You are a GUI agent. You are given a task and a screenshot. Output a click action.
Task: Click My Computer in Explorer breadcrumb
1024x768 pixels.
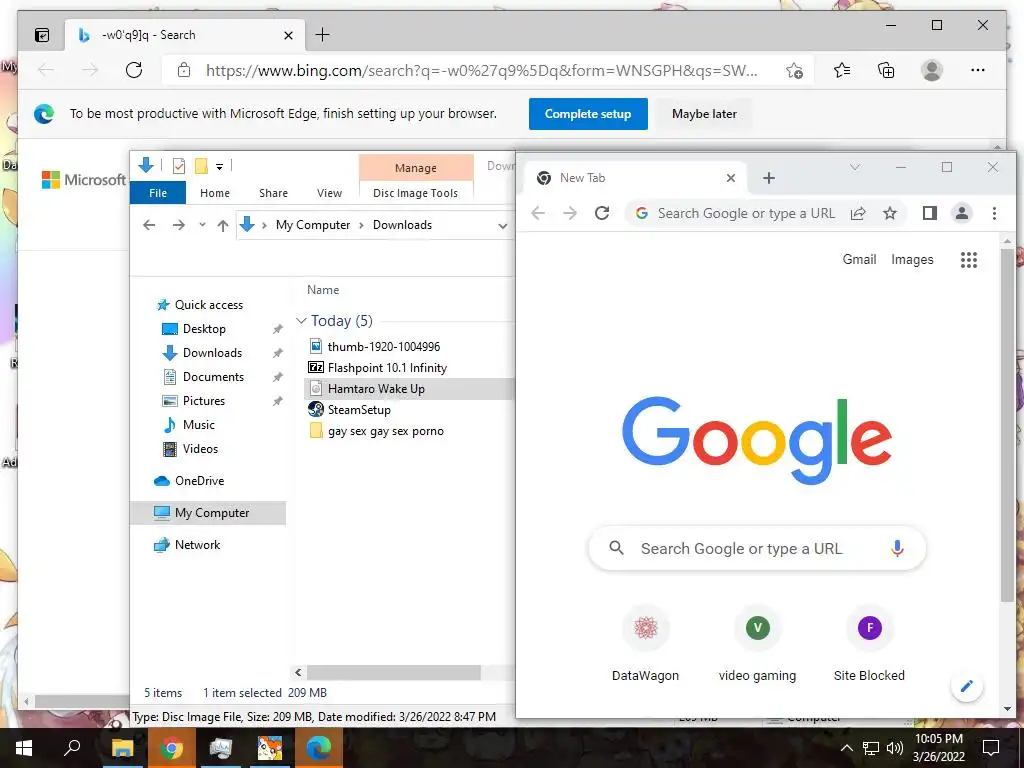[313, 225]
